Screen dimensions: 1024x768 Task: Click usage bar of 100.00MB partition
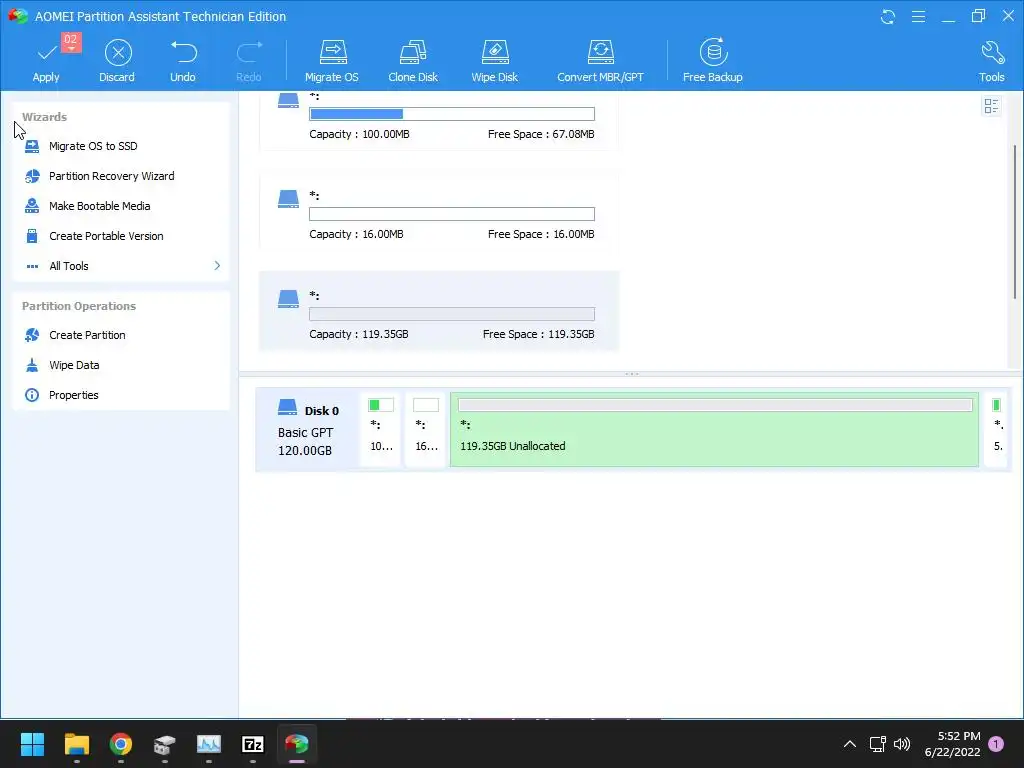(x=452, y=114)
